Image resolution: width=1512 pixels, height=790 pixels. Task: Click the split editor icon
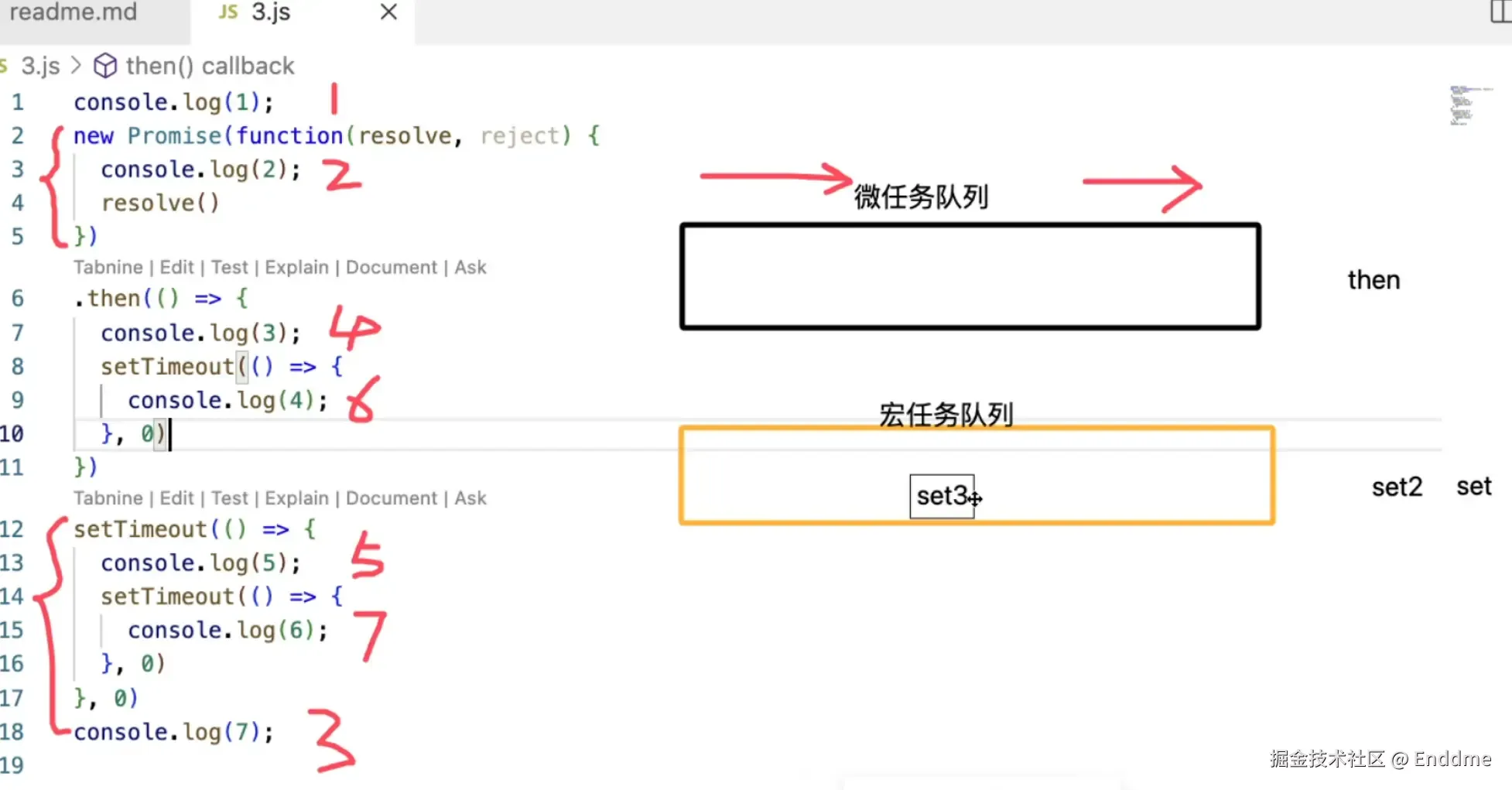tap(1501, 12)
